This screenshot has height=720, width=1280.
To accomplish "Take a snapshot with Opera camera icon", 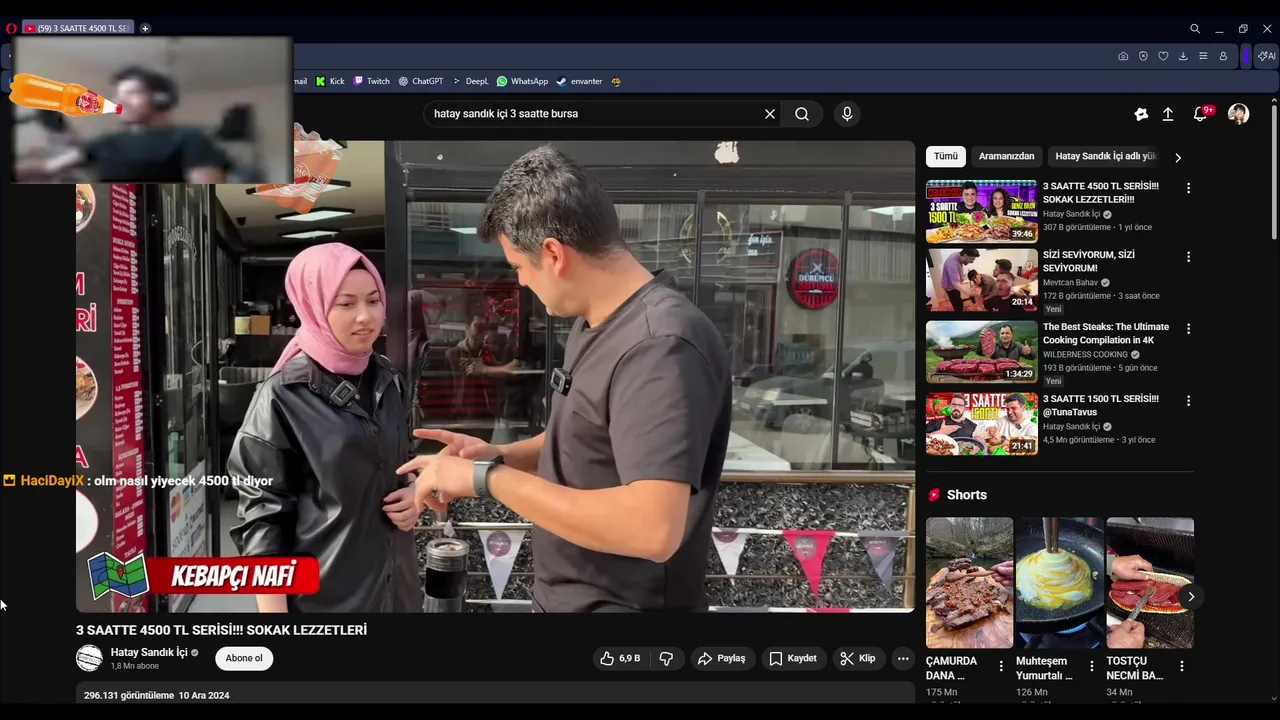I will coord(1123,56).
